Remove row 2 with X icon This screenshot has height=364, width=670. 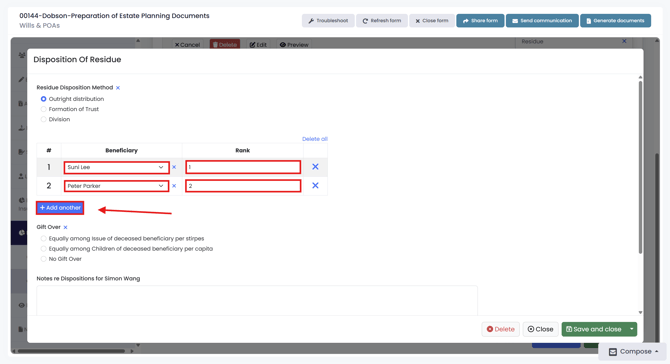click(x=315, y=185)
